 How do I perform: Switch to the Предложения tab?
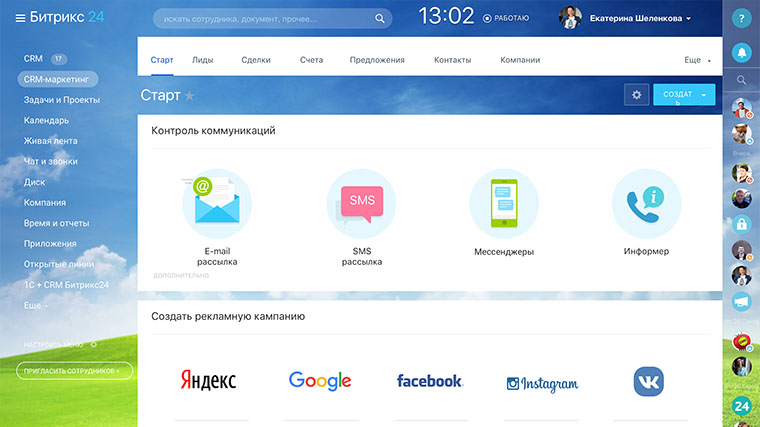(377, 60)
